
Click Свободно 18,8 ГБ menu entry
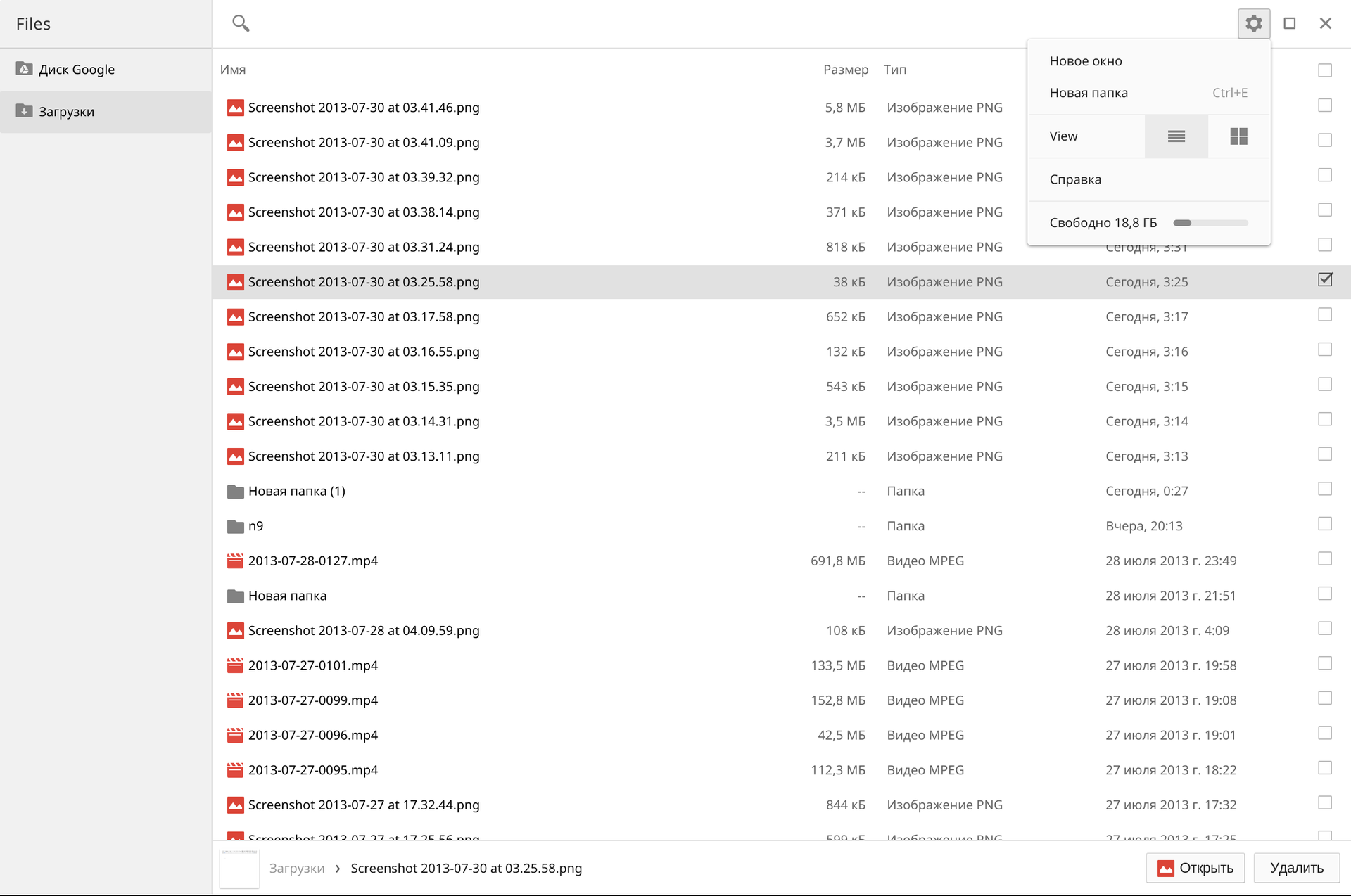tap(1148, 223)
